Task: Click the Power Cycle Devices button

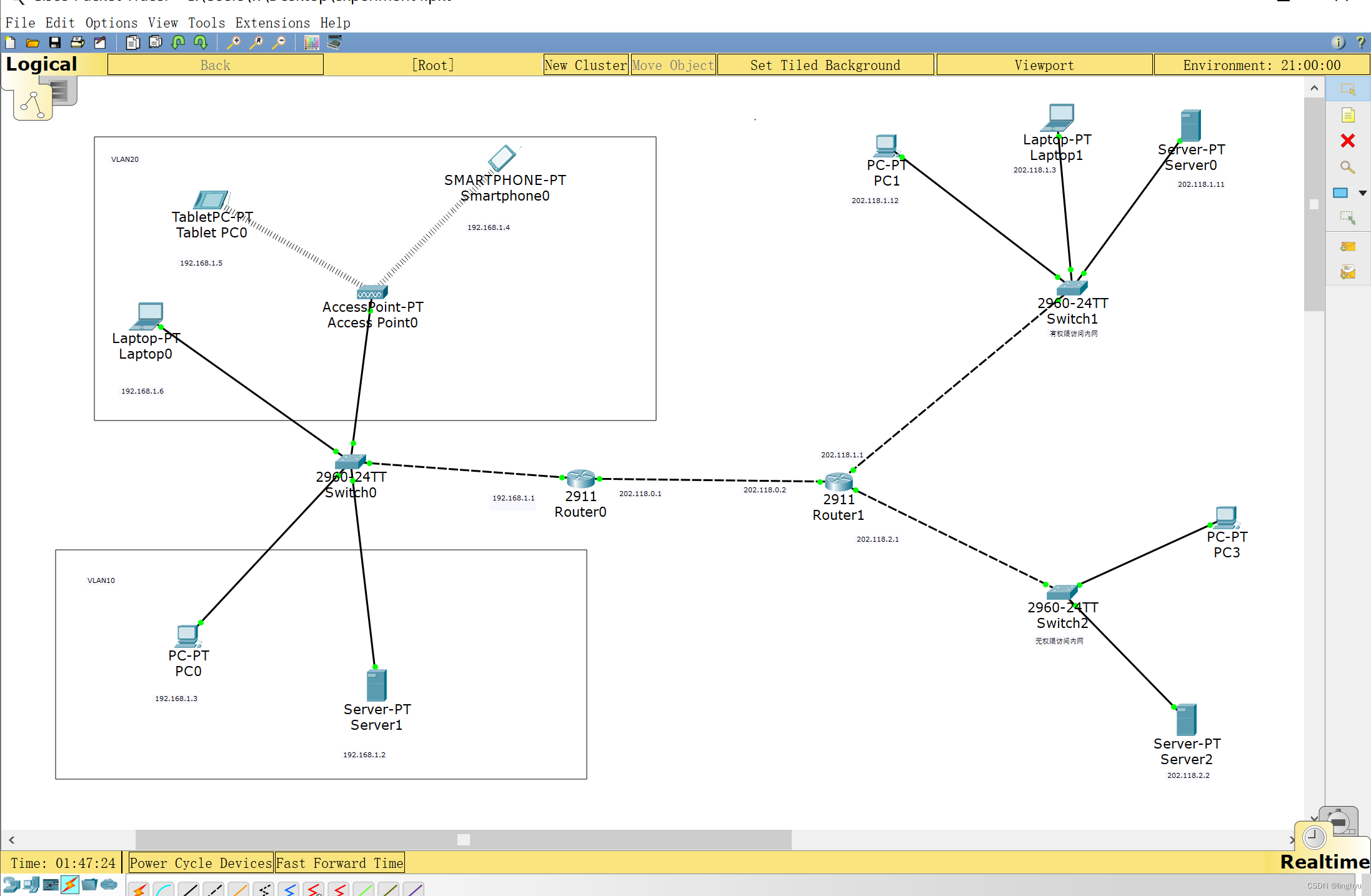Action: [x=201, y=863]
